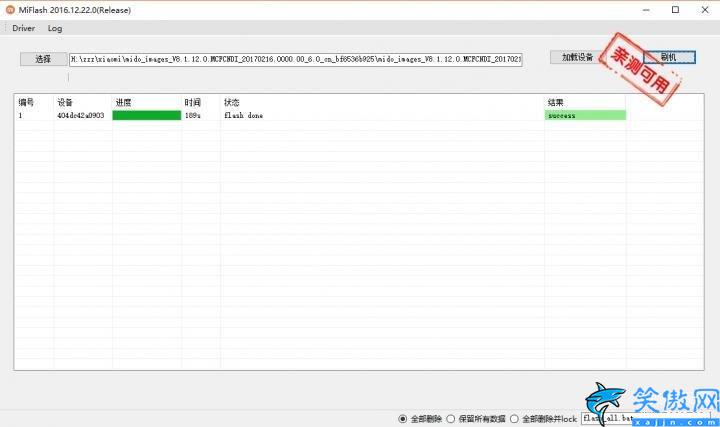
Task: Click the 设备 column header
Action: click(65, 102)
